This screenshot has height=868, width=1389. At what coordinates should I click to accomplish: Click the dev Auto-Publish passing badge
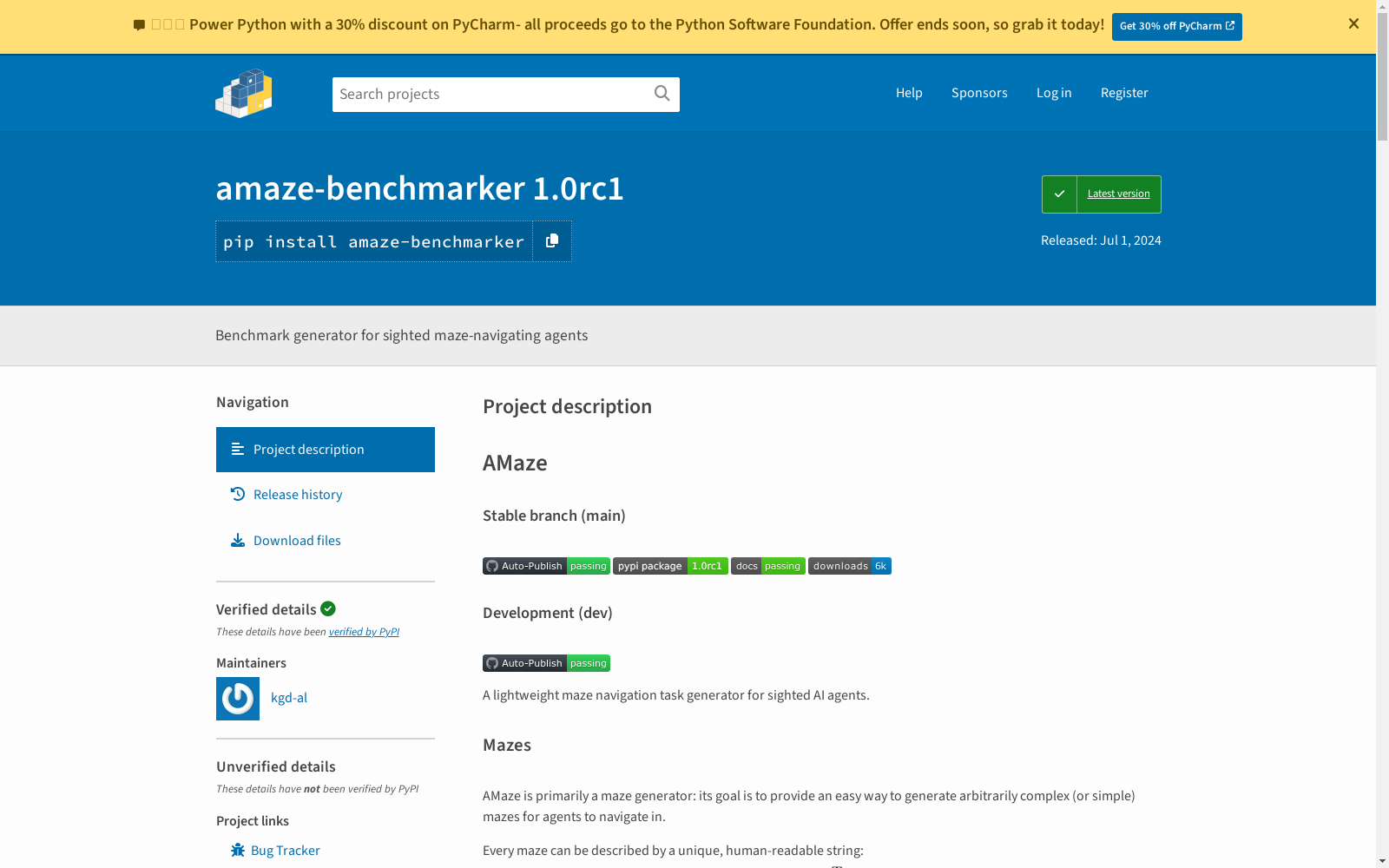point(546,663)
